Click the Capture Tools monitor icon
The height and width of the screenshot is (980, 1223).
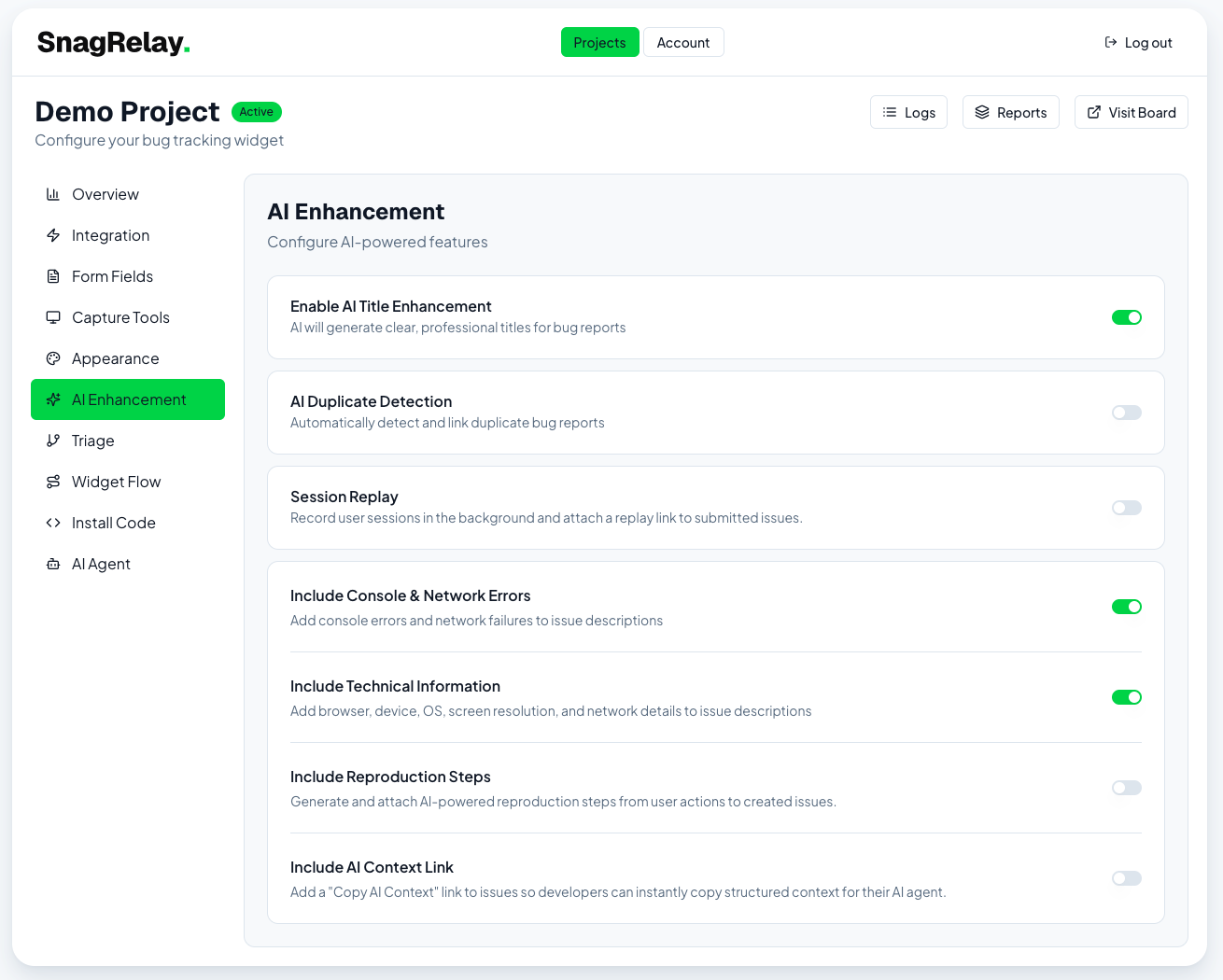53,317
